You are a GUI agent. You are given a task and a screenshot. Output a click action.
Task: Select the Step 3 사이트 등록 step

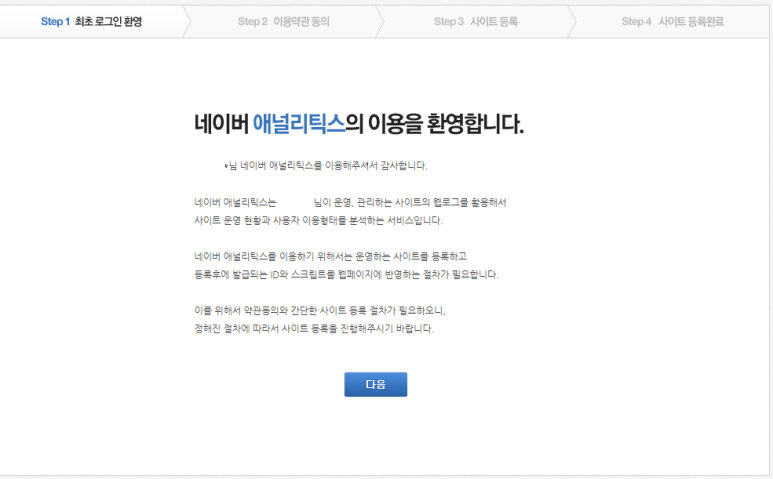(476, 22)
